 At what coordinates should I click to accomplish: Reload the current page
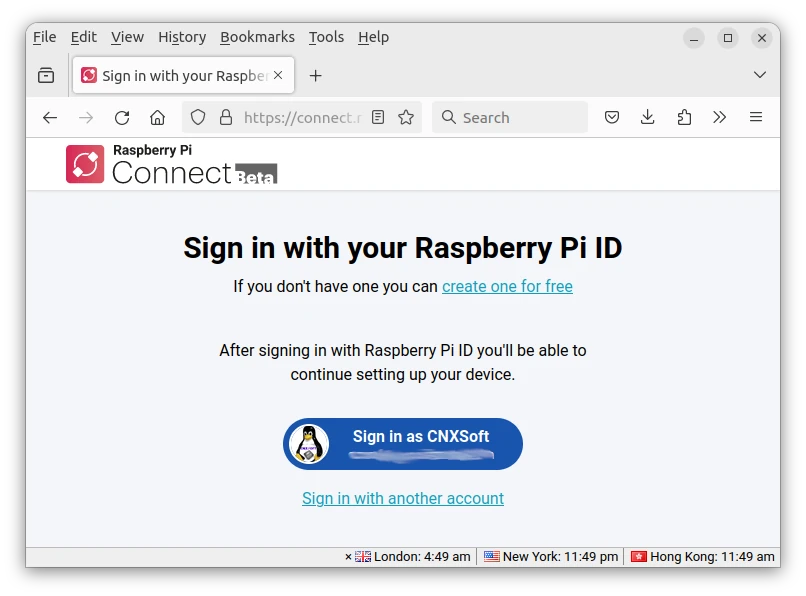[122, 118]
